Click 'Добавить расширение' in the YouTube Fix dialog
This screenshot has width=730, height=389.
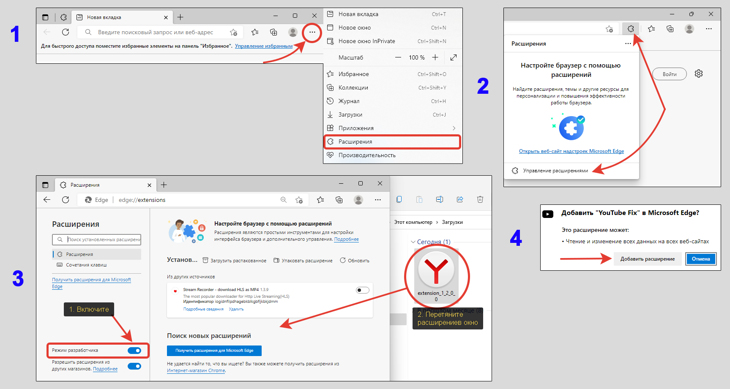pos(647,259)
